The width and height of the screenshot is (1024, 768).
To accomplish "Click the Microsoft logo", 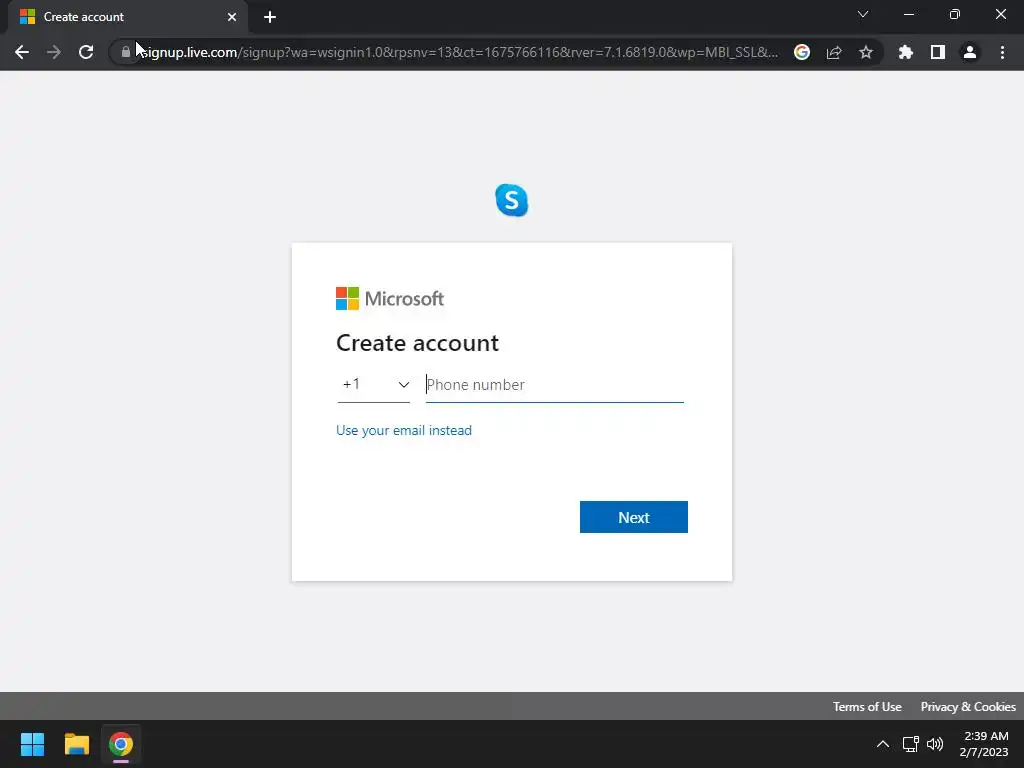I will pos(390,298).
